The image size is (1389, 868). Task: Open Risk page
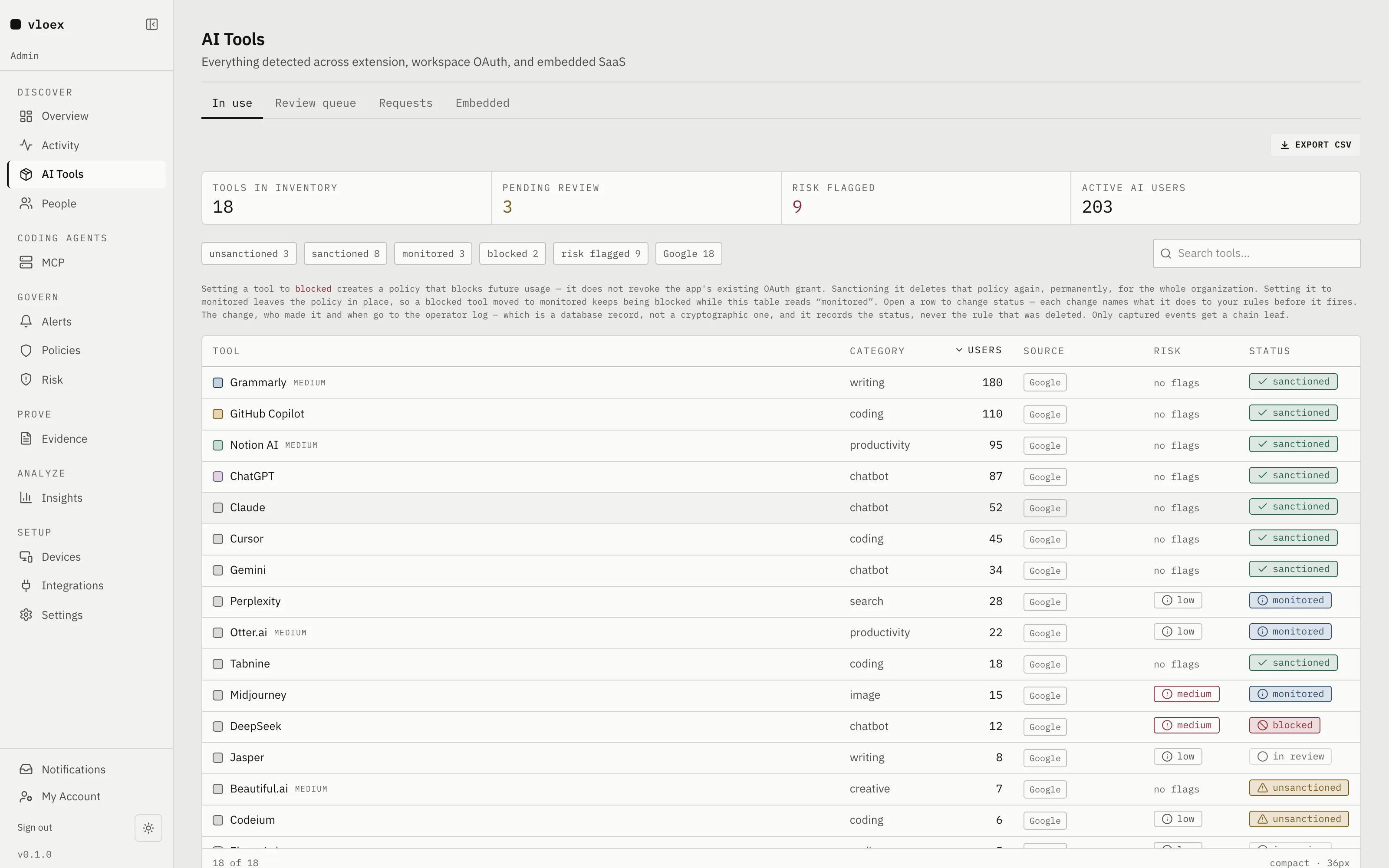tap(87, 379)
